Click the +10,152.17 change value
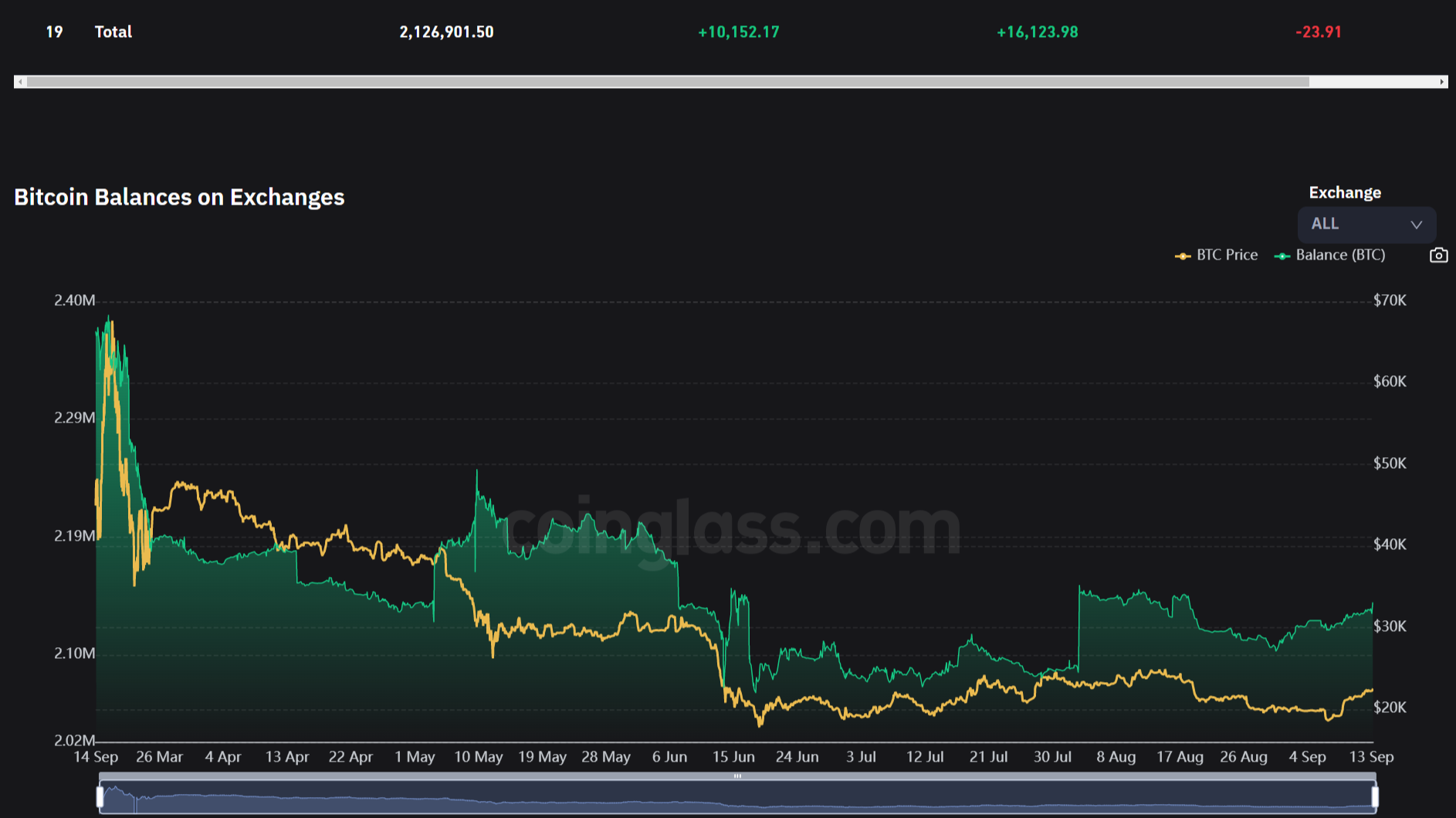 [739, 32]
